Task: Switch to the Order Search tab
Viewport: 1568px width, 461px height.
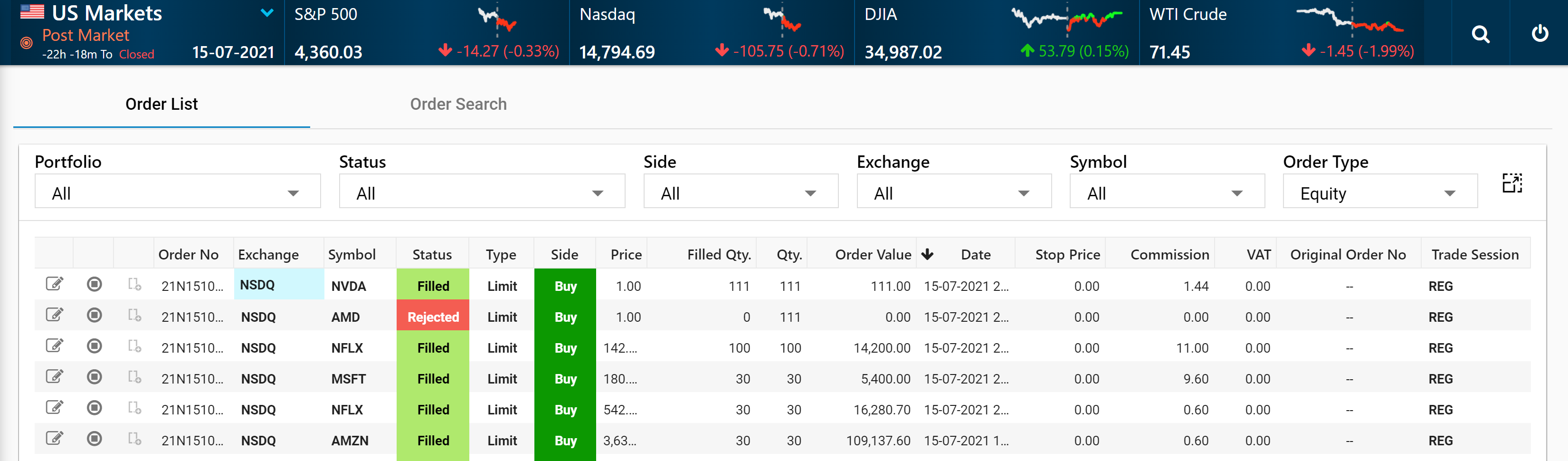Action: pos(458,104)
